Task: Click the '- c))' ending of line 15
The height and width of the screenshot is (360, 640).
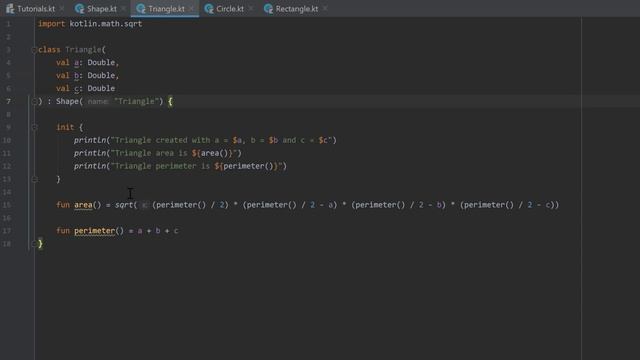Action: [548, 205]
